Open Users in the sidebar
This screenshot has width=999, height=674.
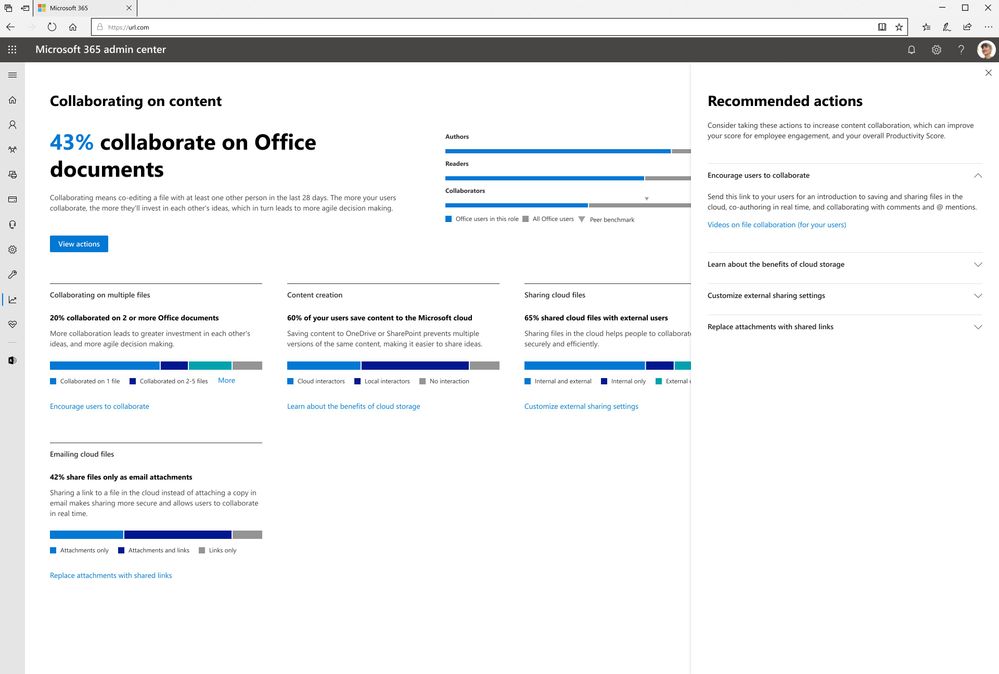pos(12,125)
